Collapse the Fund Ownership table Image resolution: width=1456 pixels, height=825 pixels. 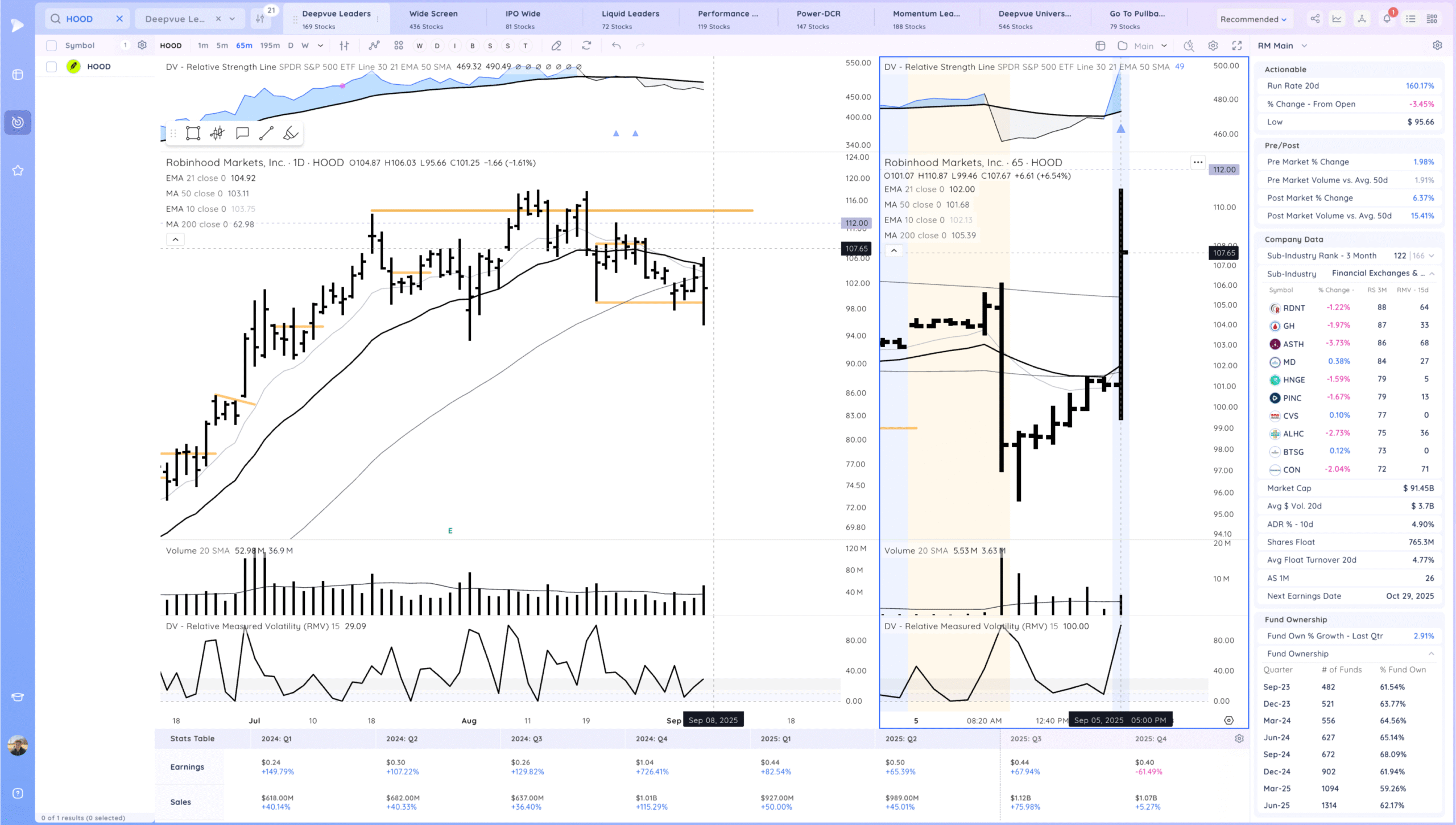click(1431, 654)
